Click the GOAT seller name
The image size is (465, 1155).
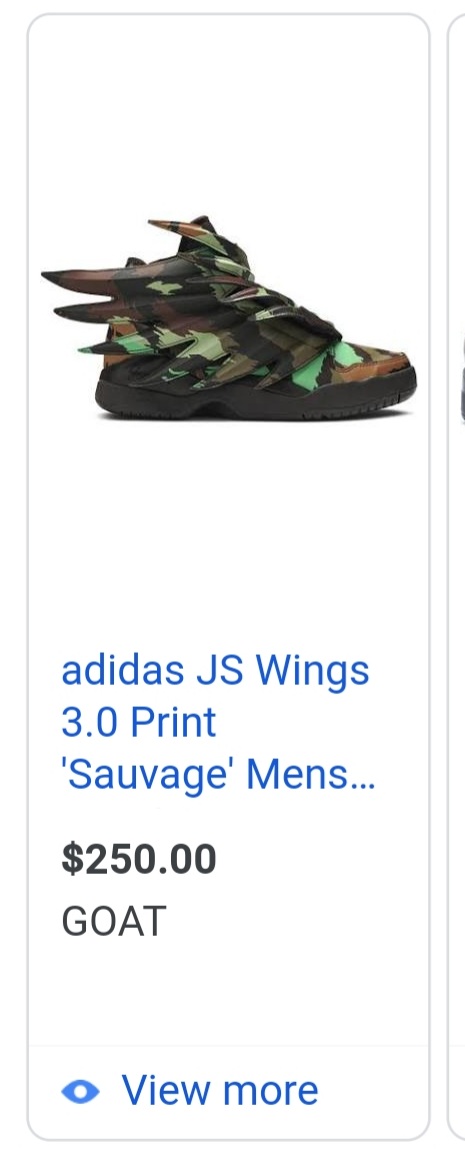pos(113,921)
